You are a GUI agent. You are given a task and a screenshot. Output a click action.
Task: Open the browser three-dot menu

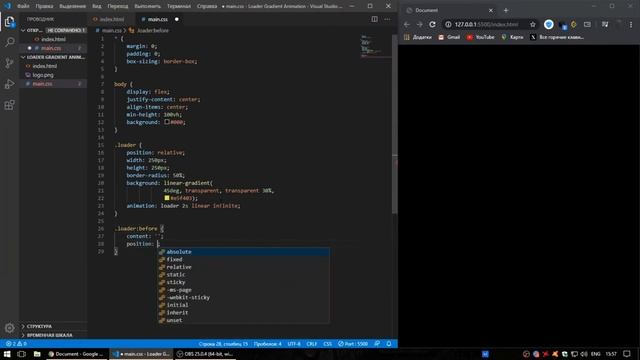pyautogui.click(x=631, y=24)
